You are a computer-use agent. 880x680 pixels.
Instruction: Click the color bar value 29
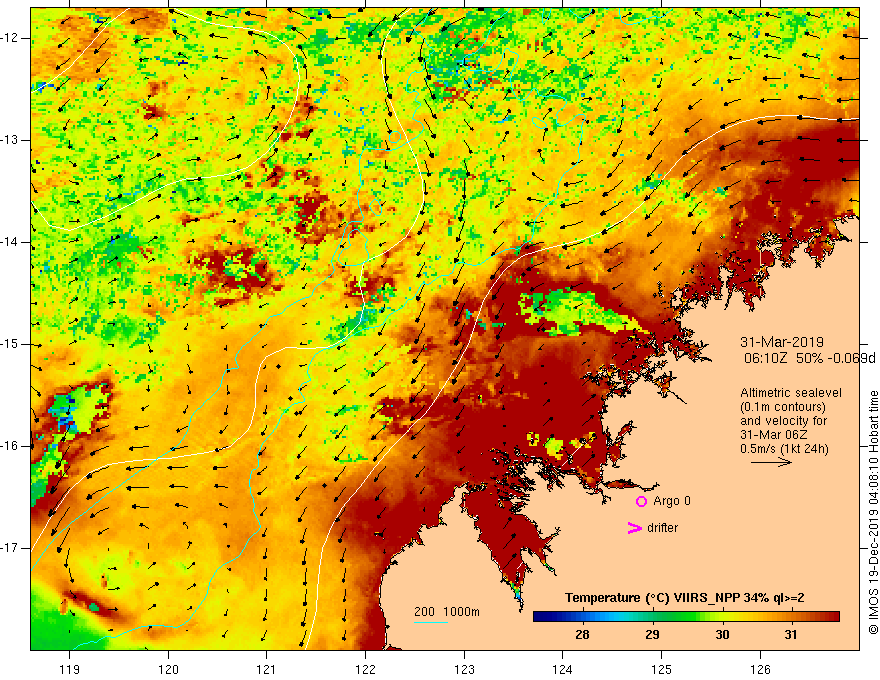click(652, 635)
